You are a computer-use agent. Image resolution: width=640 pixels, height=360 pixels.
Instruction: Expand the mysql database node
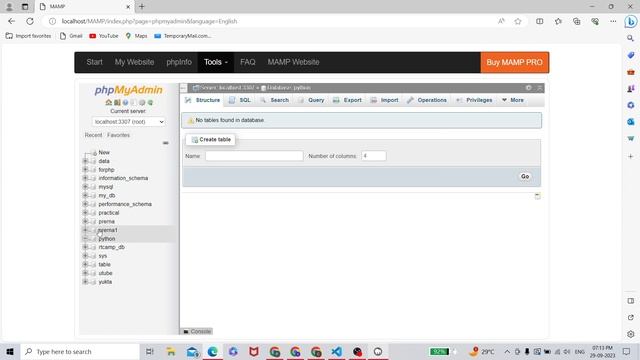click(x=85, y=187)
